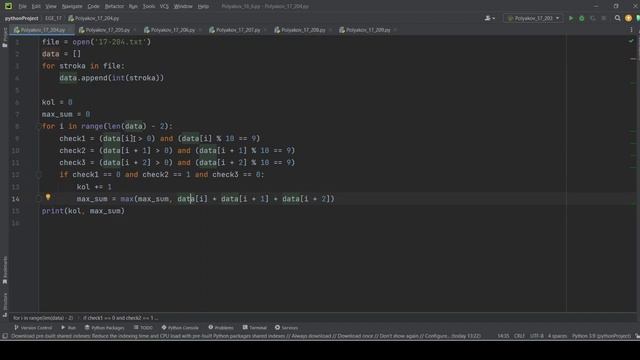This screenshot has height=360, width=640.
Task: Open the TODO tool window
Action: point(143,328)
